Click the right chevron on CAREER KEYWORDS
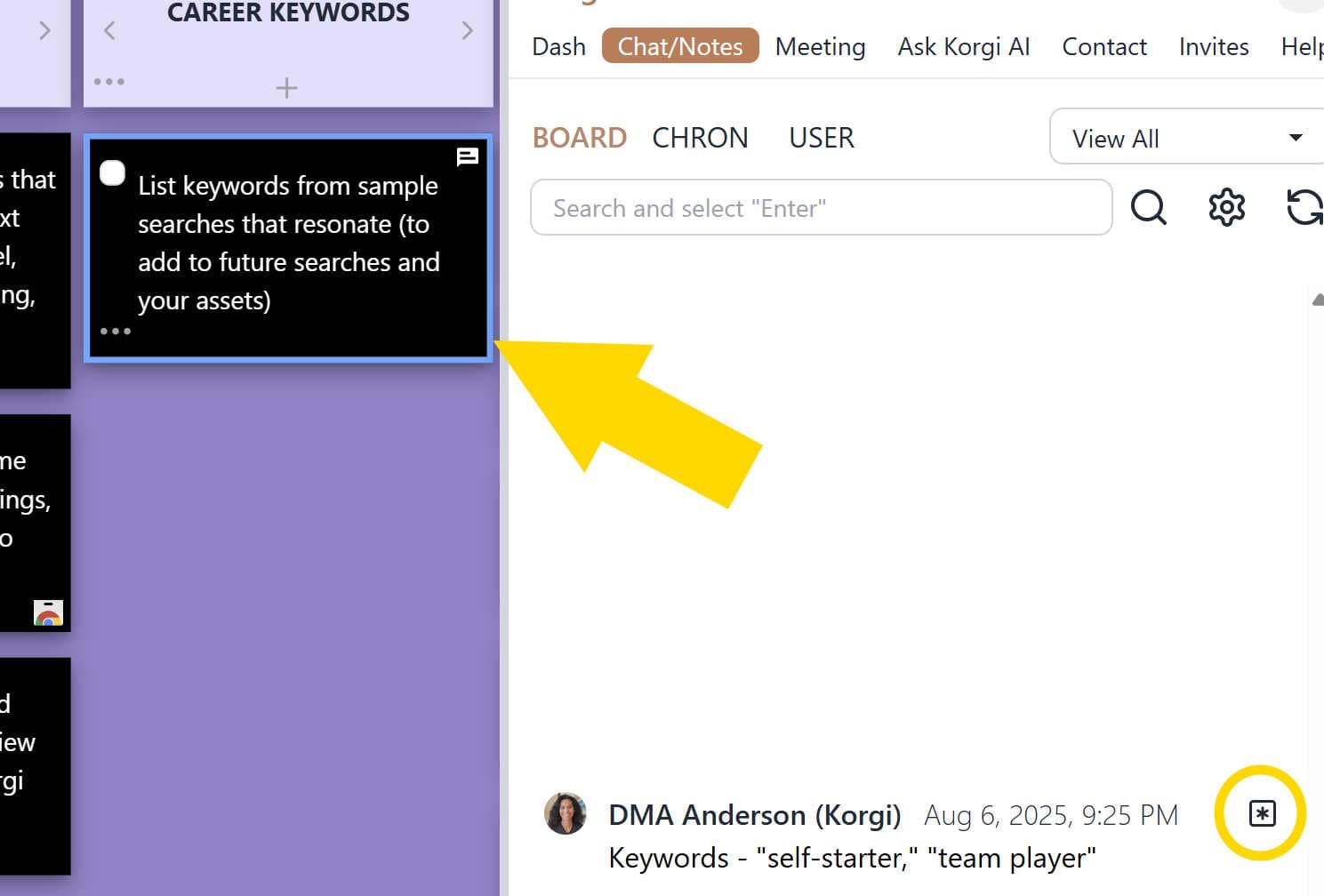 (x=469, y=29)
